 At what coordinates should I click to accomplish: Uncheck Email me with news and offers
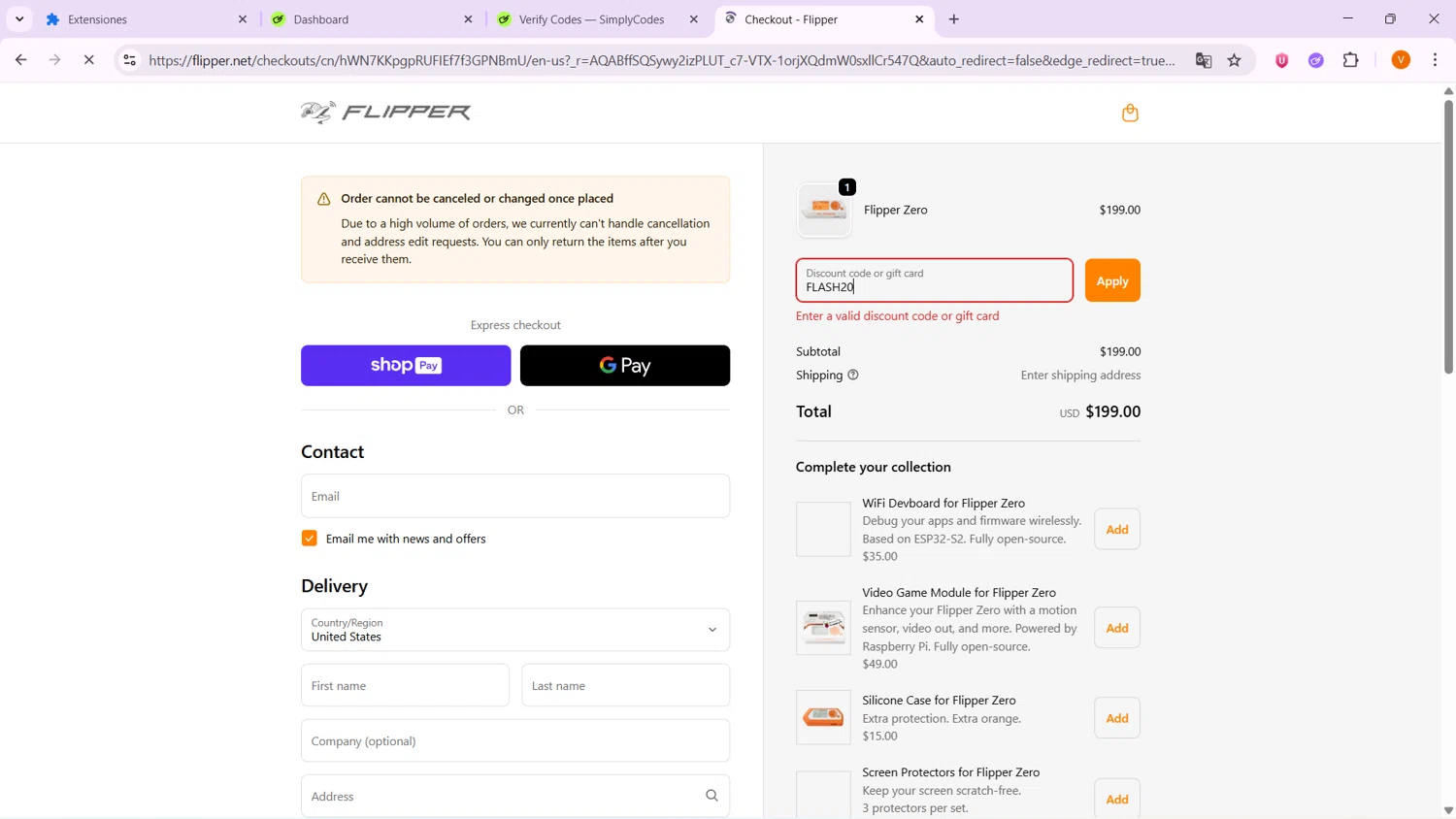310,539
